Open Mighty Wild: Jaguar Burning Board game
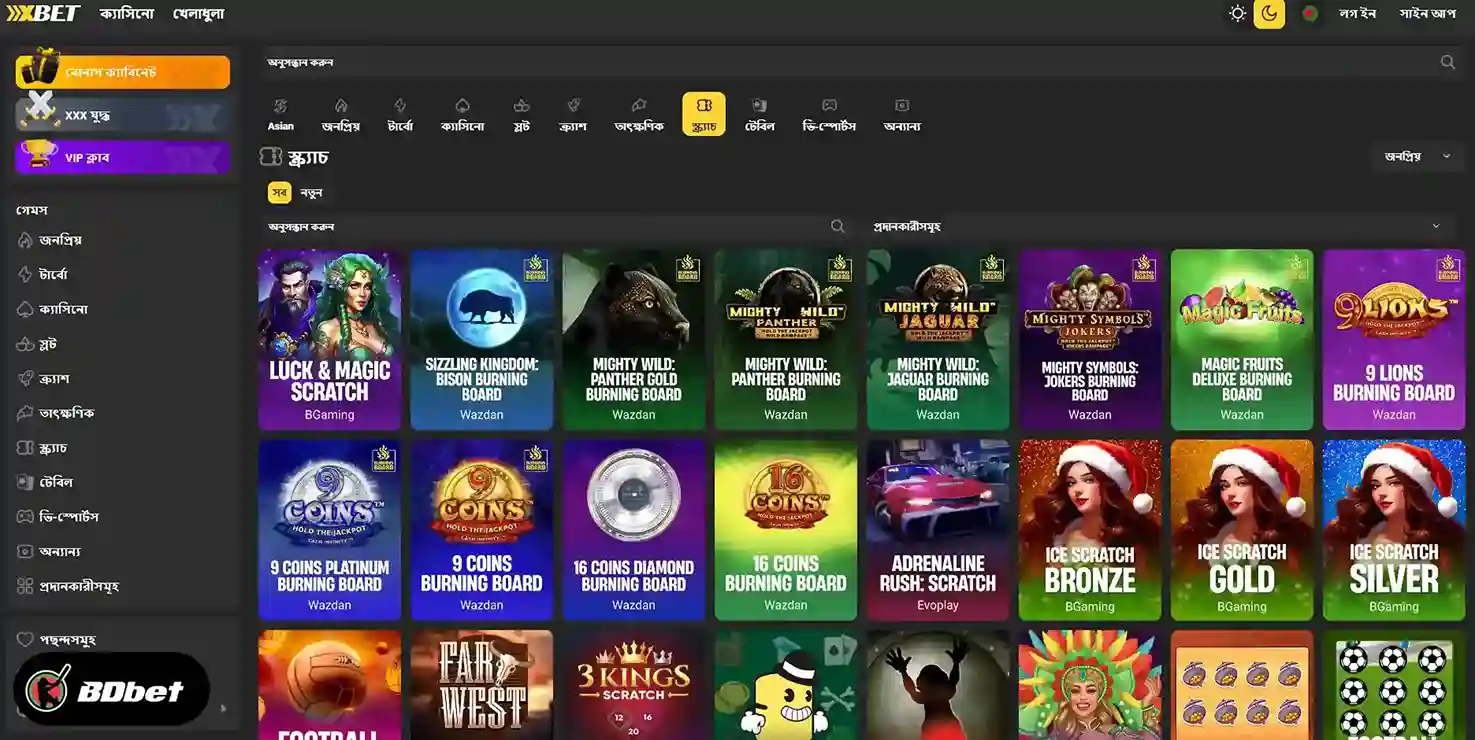Screen dimensions: 1475x740 pyautogui.click(x=937, y=339)
